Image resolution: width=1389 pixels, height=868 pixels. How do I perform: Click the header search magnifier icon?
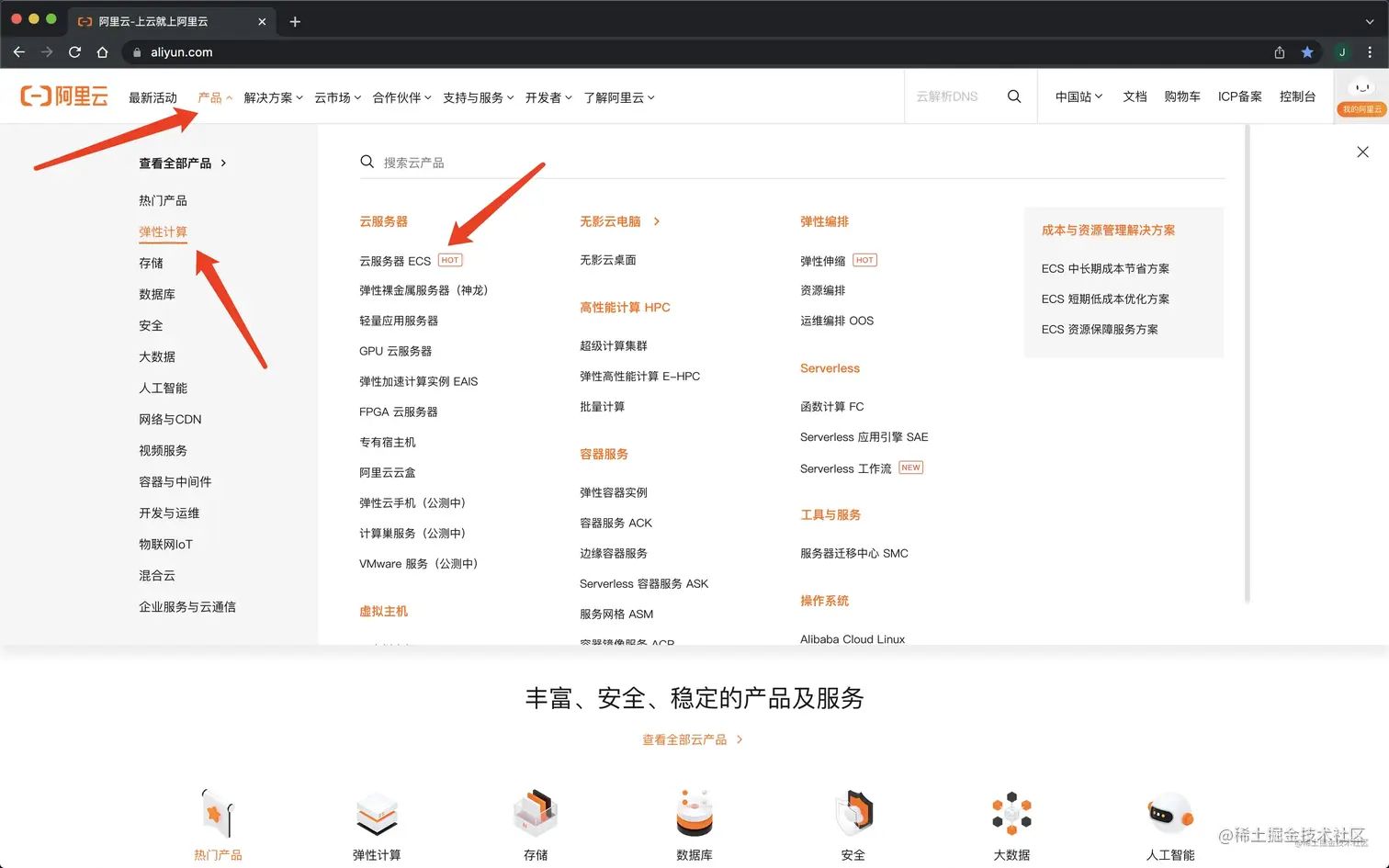point(1014,96)
